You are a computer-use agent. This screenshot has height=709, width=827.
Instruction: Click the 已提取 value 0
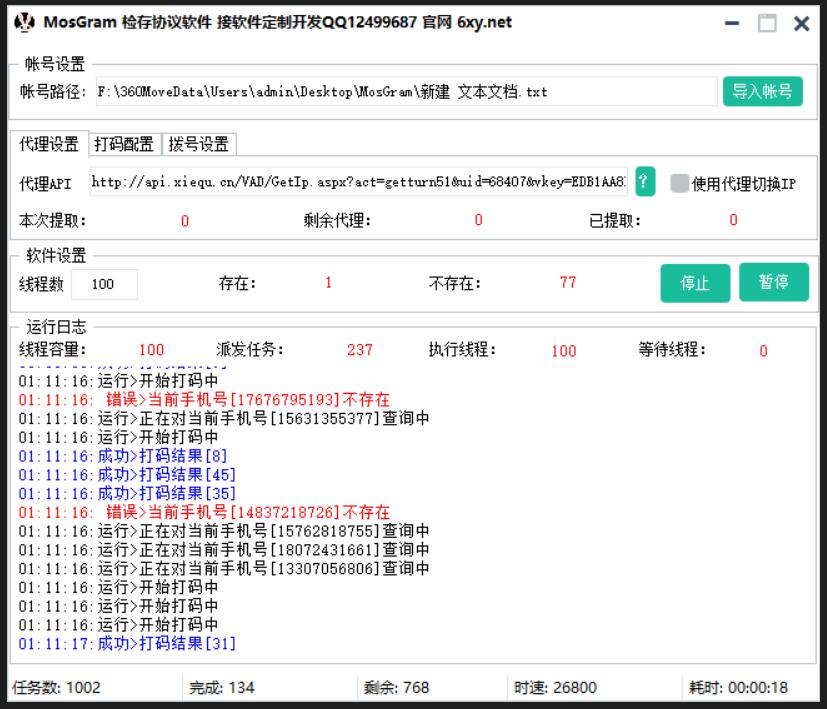click(733, 220)
